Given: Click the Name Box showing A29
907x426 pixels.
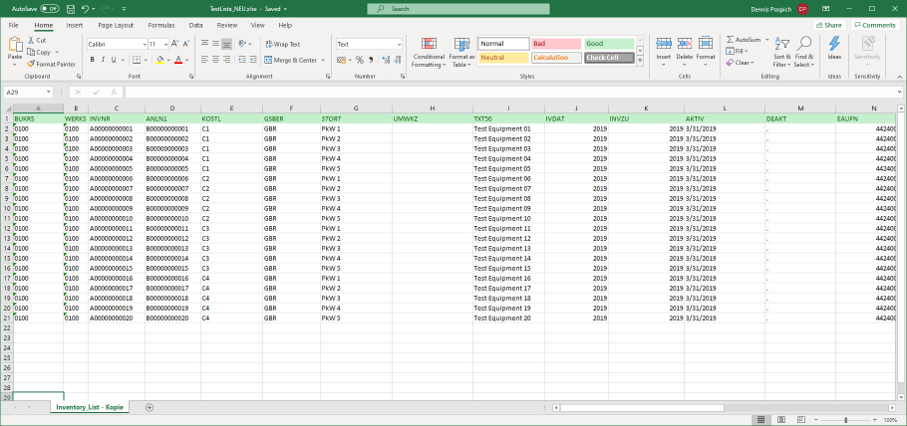Looking at the screenshot, I should 28,92.
